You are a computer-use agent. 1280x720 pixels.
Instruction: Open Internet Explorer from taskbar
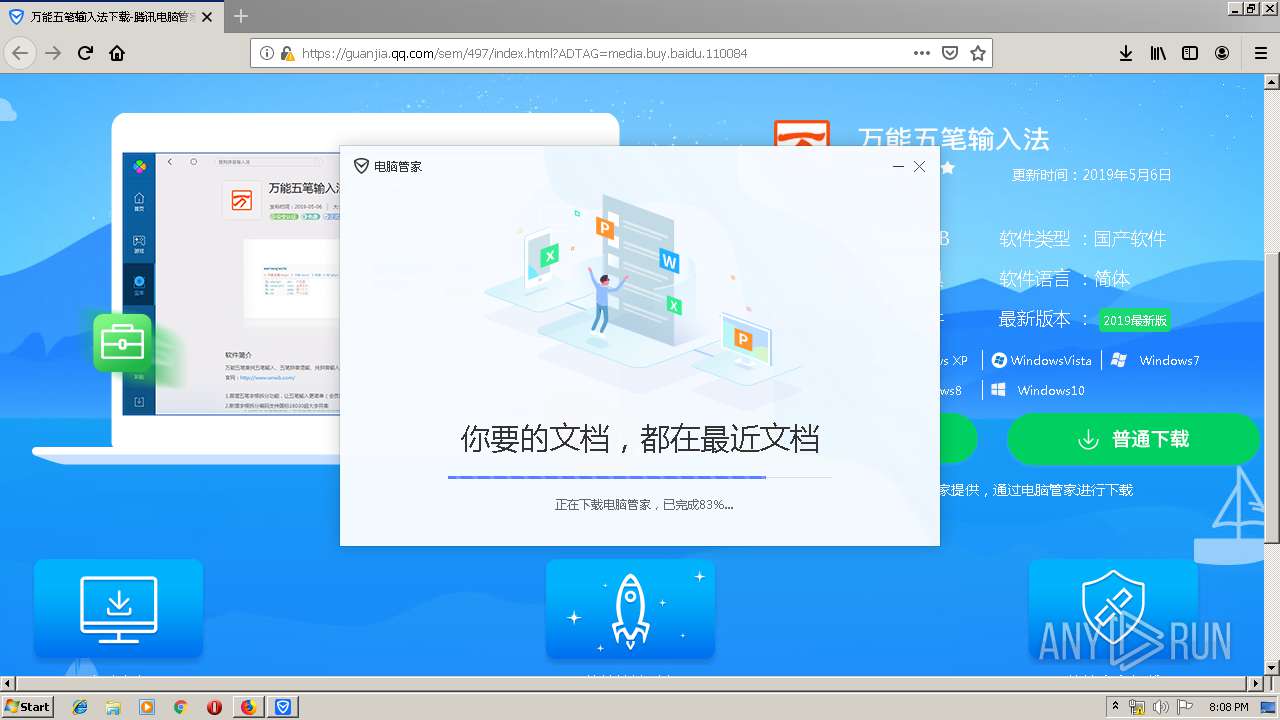pos(80,707)
